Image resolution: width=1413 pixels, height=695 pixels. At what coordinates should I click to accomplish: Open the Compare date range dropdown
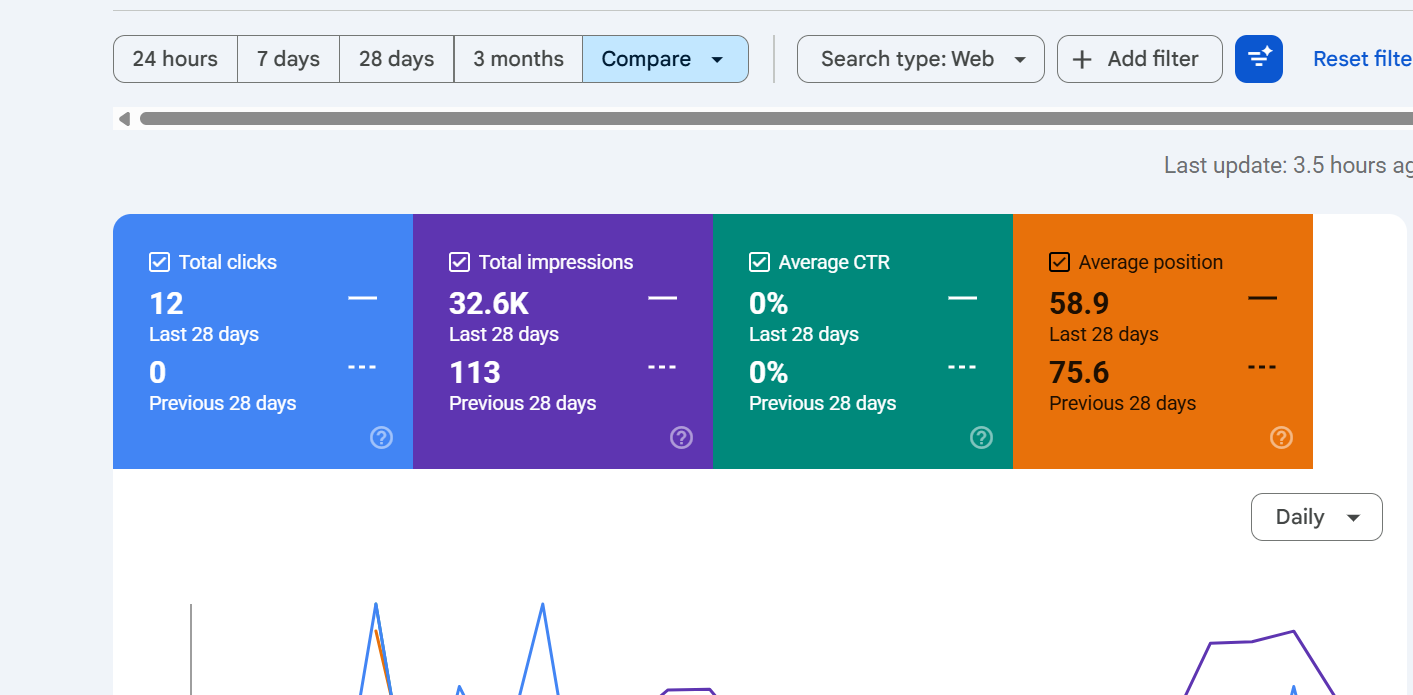665,59
